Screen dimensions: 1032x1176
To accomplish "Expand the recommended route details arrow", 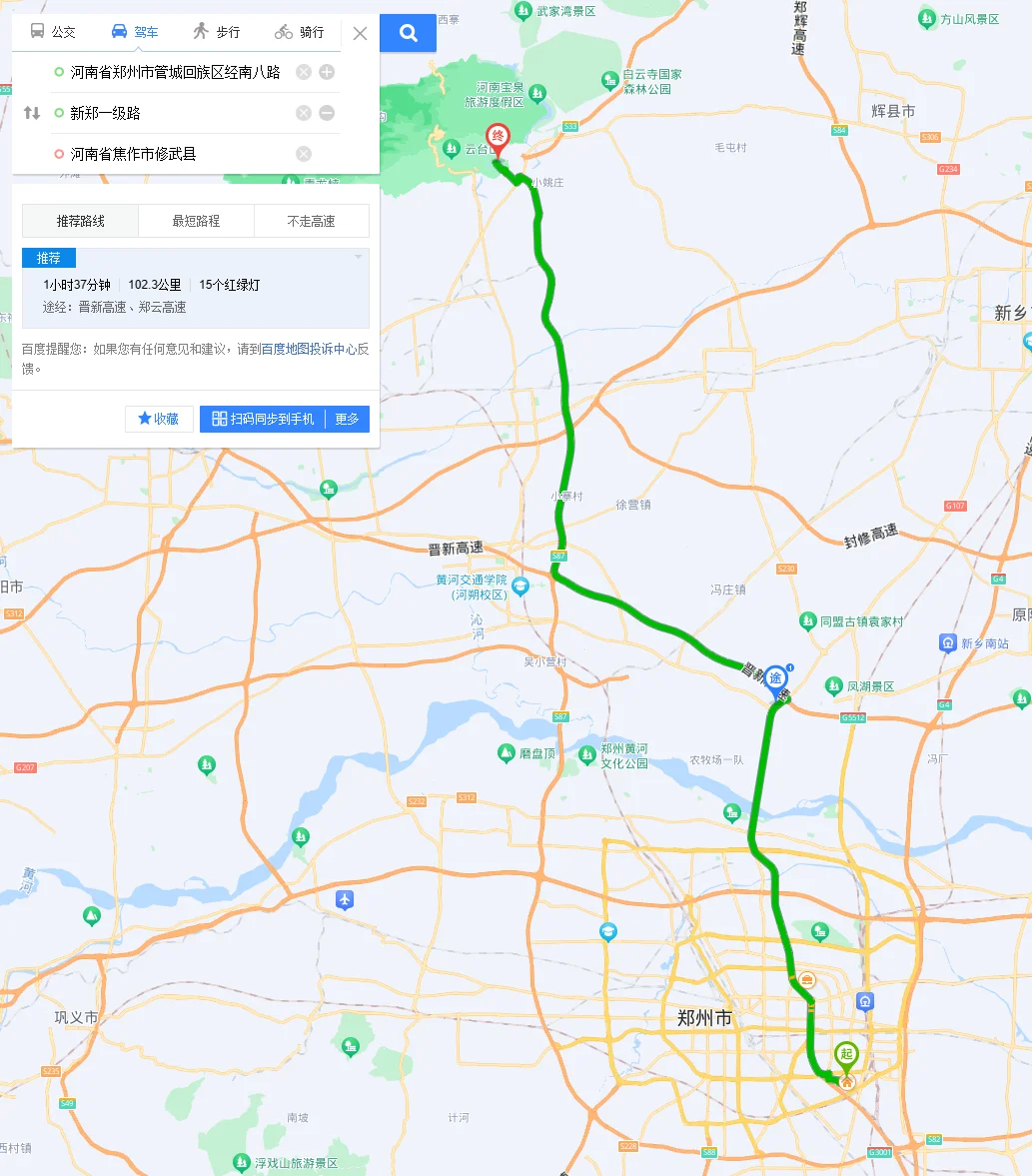I will click(359, 257).
